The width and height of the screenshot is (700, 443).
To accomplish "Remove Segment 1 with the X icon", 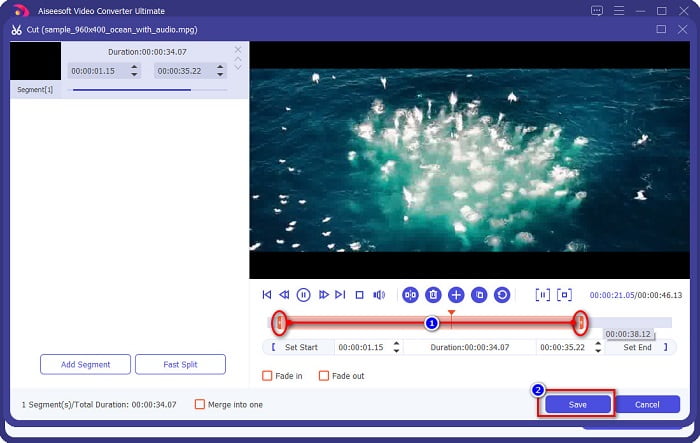I will [x=238, y=49].
